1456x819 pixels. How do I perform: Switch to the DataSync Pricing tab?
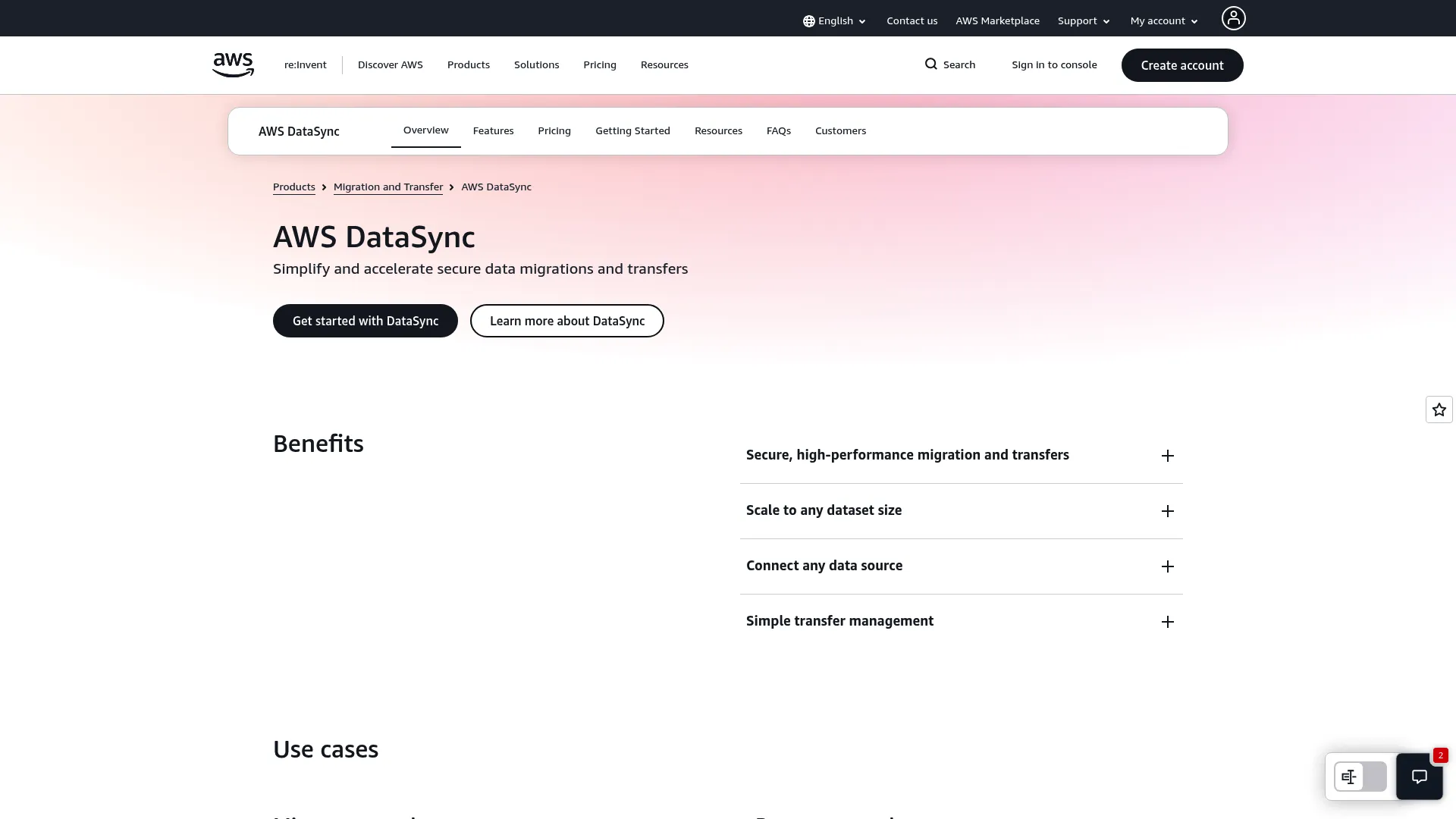click(554, 131)
